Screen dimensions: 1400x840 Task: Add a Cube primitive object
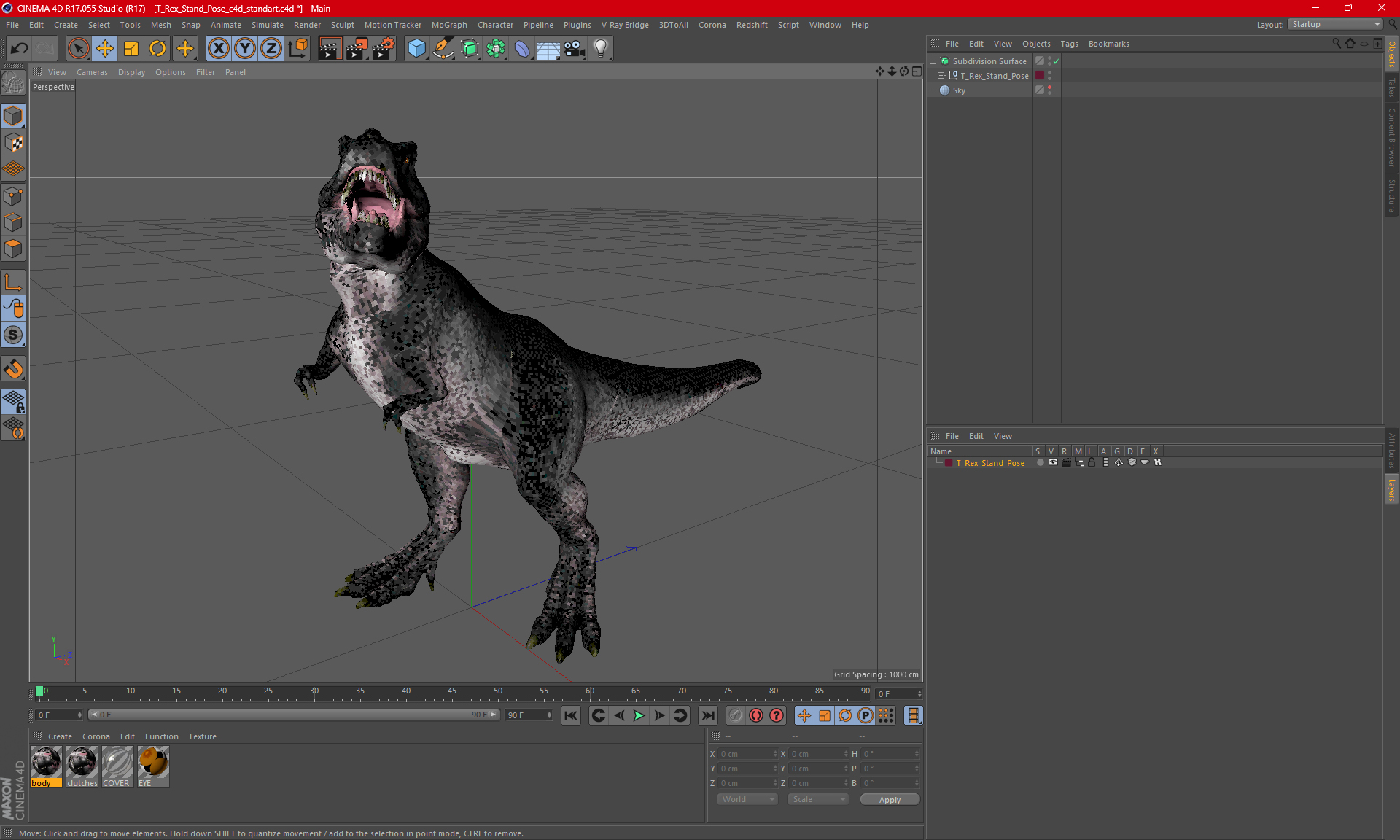pyautogui.click(x=416, y=48)
